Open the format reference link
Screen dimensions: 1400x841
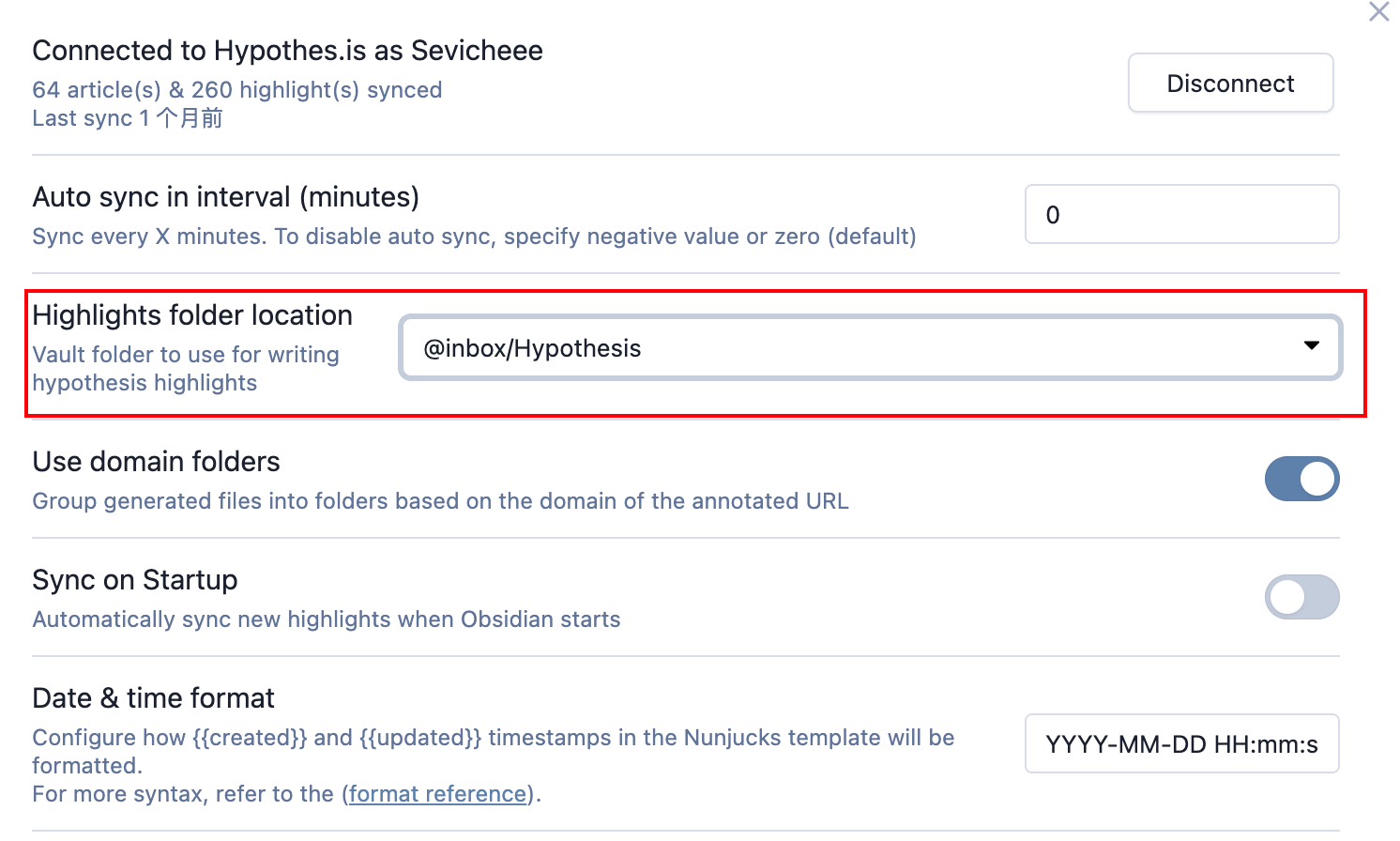tap(437, 794)
